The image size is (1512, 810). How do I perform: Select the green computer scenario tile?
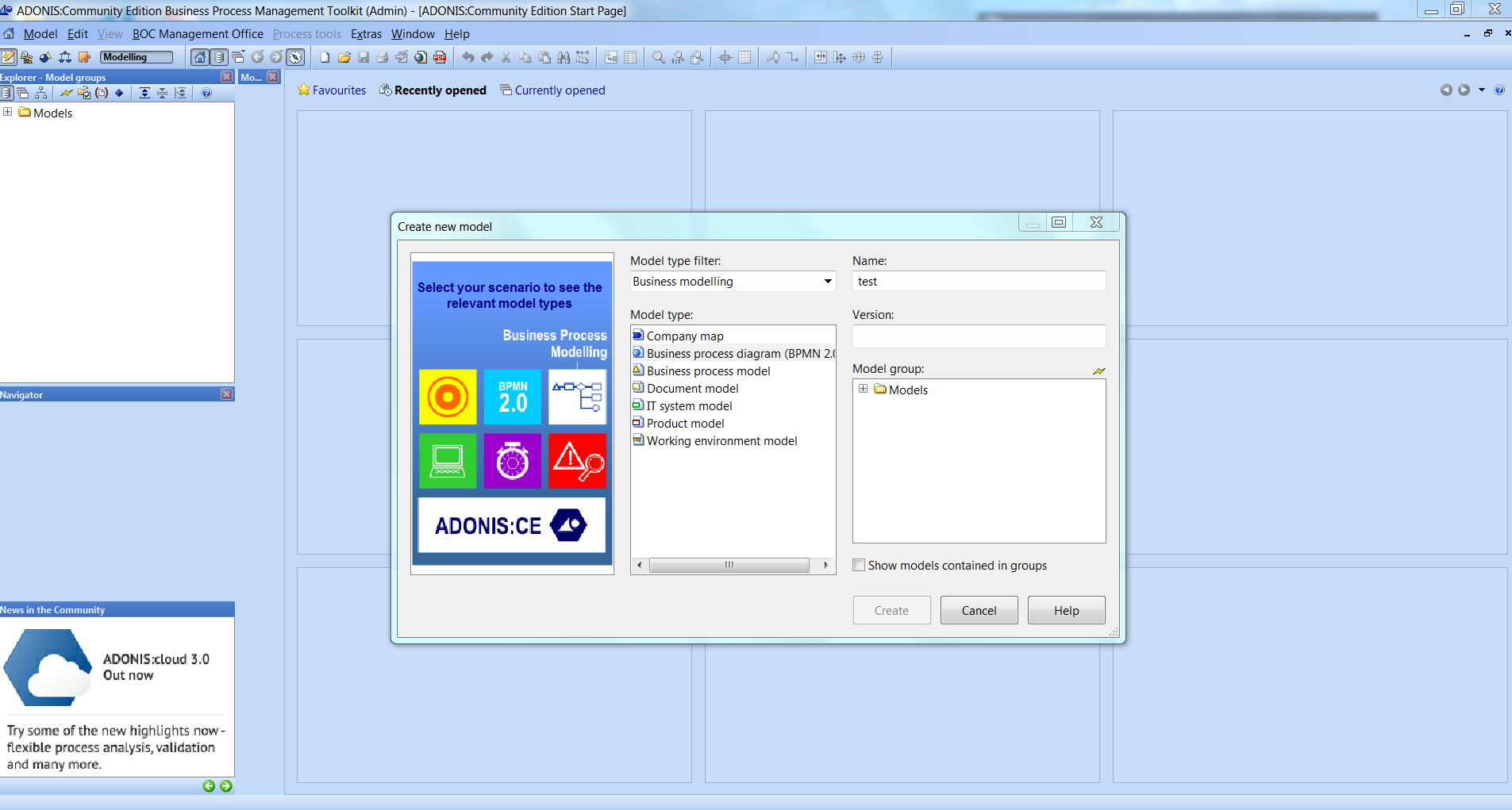[x=448, y=461]
